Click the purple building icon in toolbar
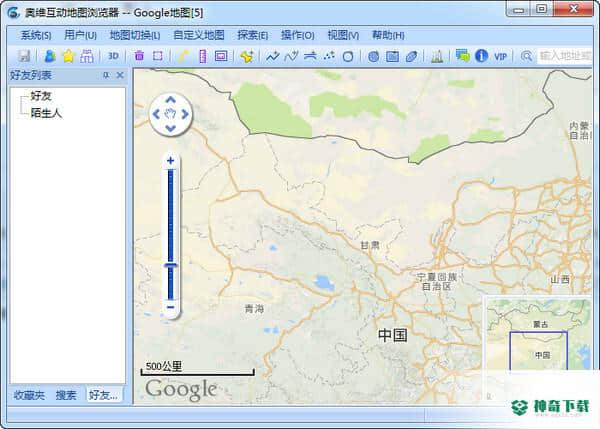The width and height of the screenshot is (600, 429). pyautogui.click(x=87, y=56)
